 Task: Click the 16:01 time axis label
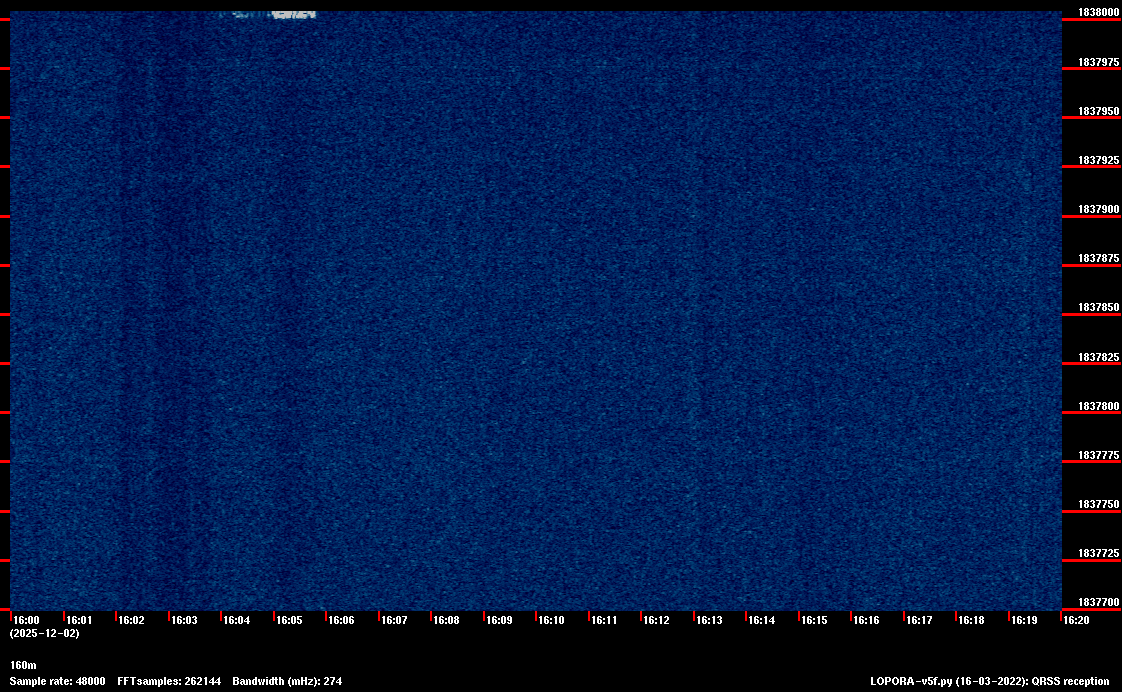pyautogui.click(x=79, y=620)
